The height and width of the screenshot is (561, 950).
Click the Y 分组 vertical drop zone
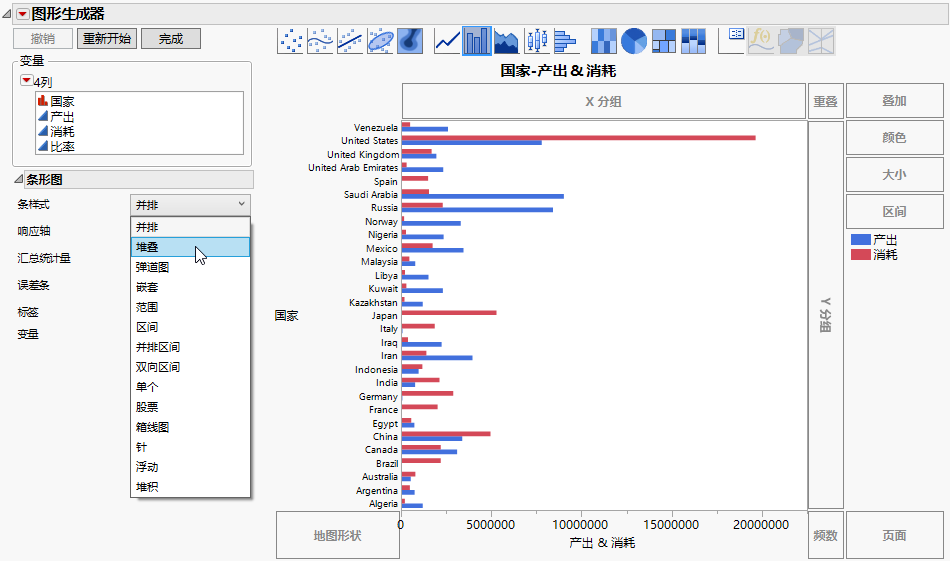[825, 315]
